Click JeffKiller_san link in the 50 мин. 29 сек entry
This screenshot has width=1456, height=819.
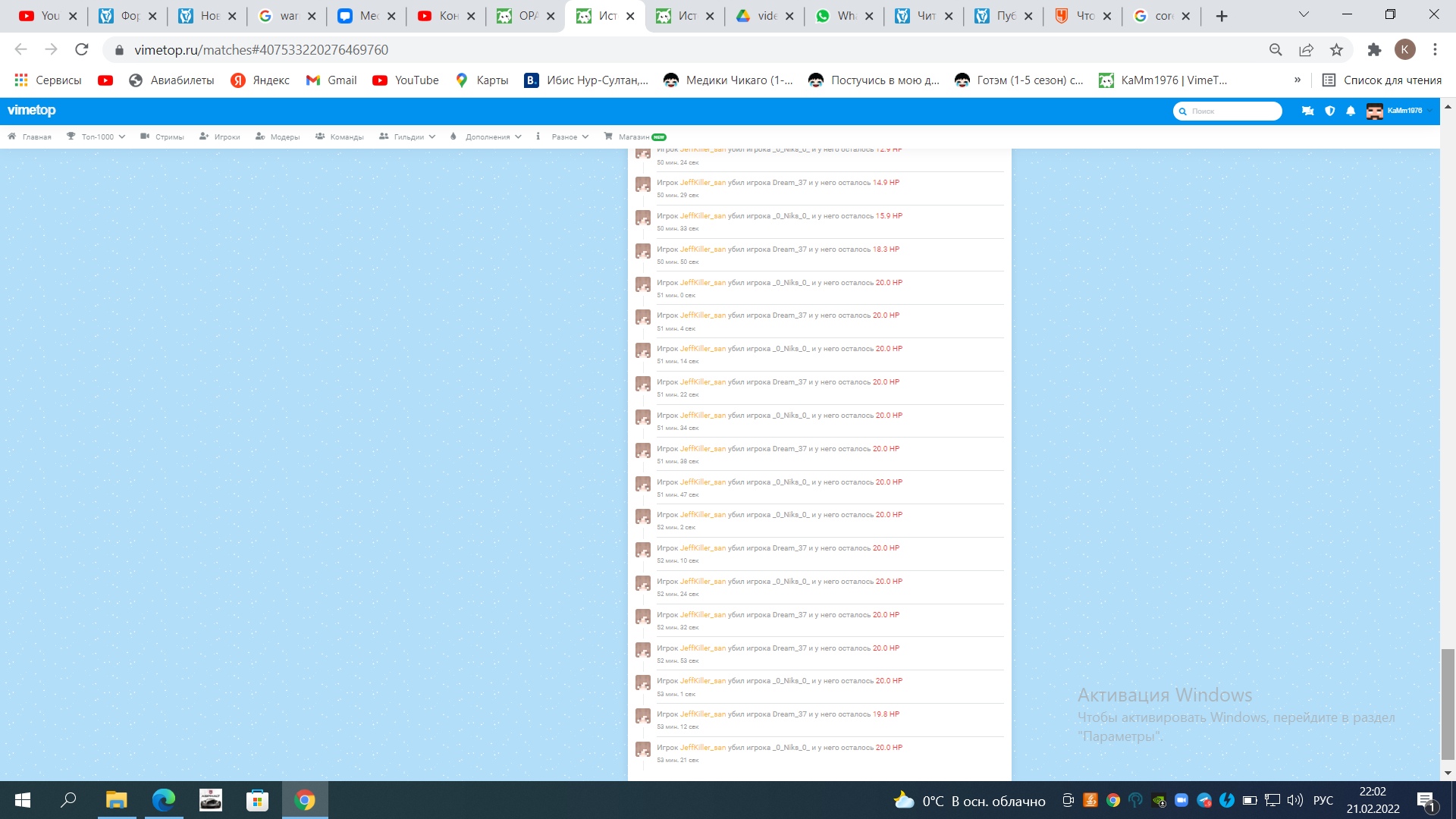(702, 183)
